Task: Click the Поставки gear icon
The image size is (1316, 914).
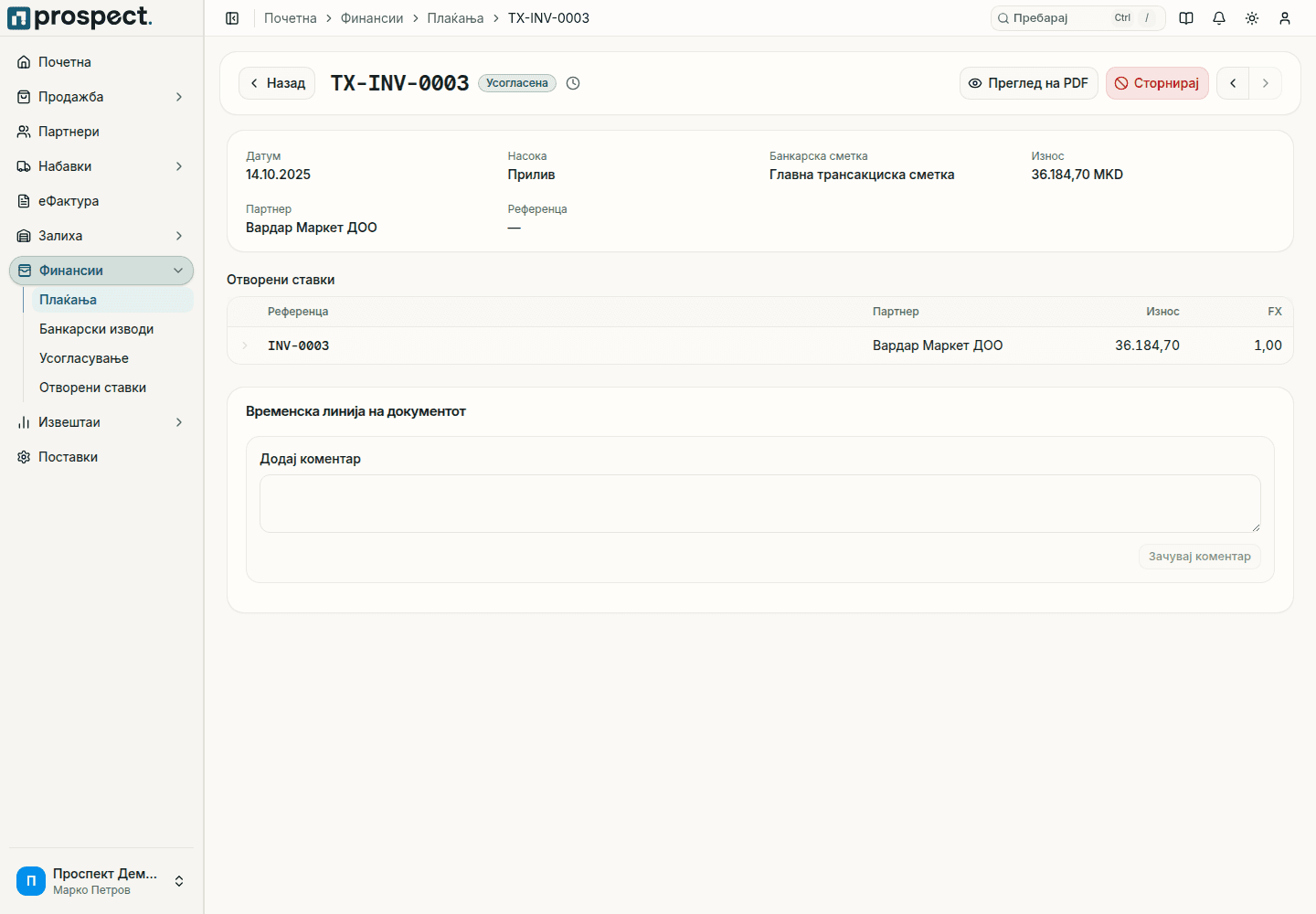Action: [24, 457]
